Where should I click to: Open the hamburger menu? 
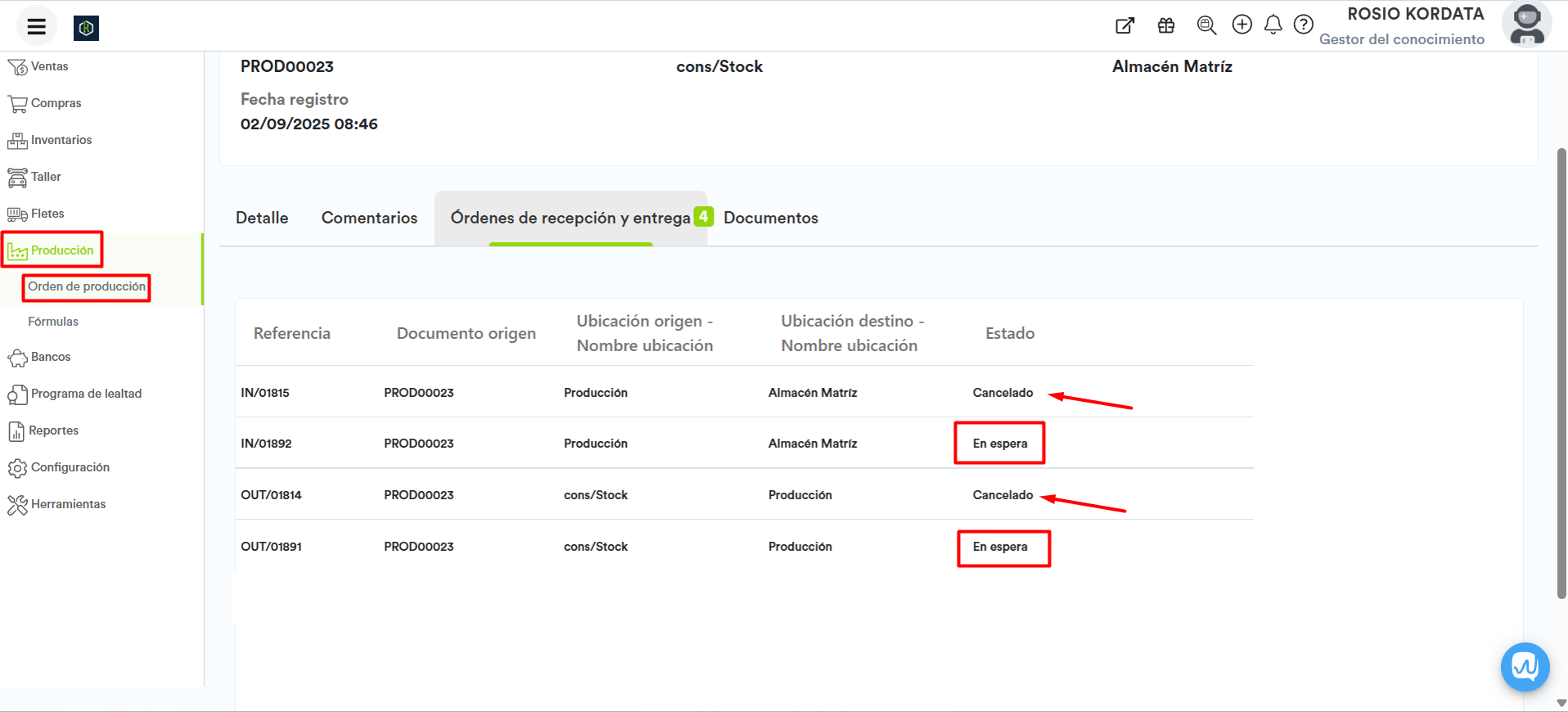pos(36,27)
